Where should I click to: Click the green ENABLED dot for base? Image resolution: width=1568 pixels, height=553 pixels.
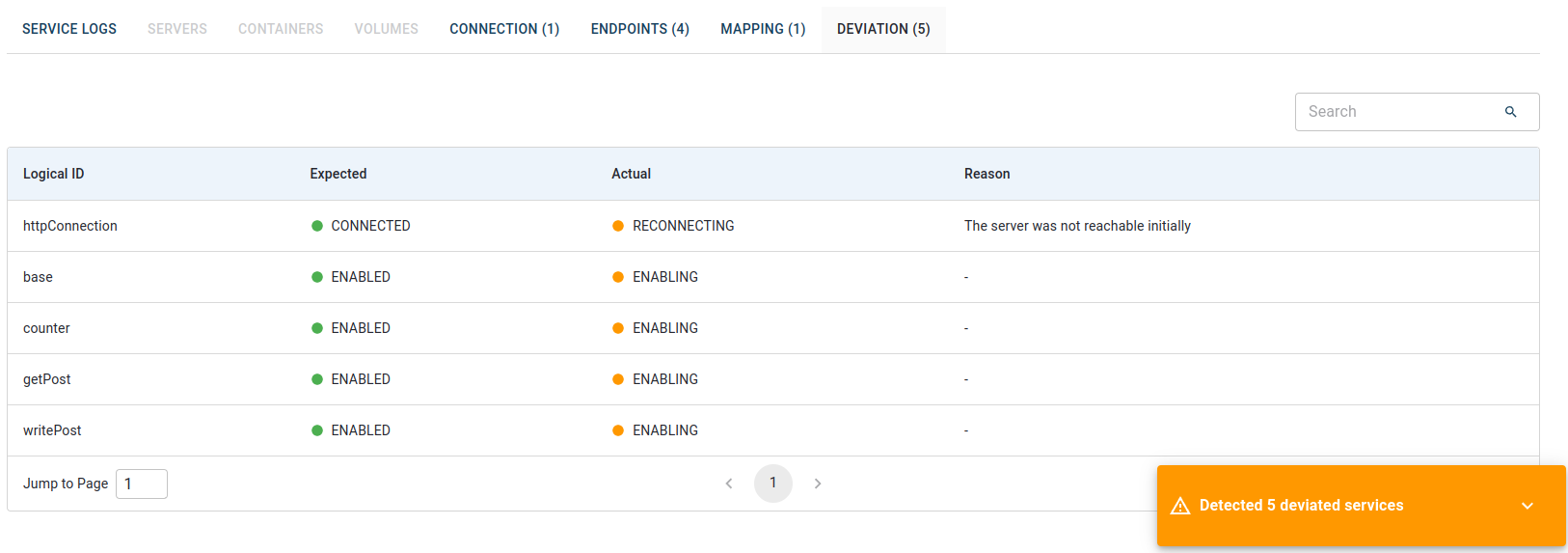[317, 277]
